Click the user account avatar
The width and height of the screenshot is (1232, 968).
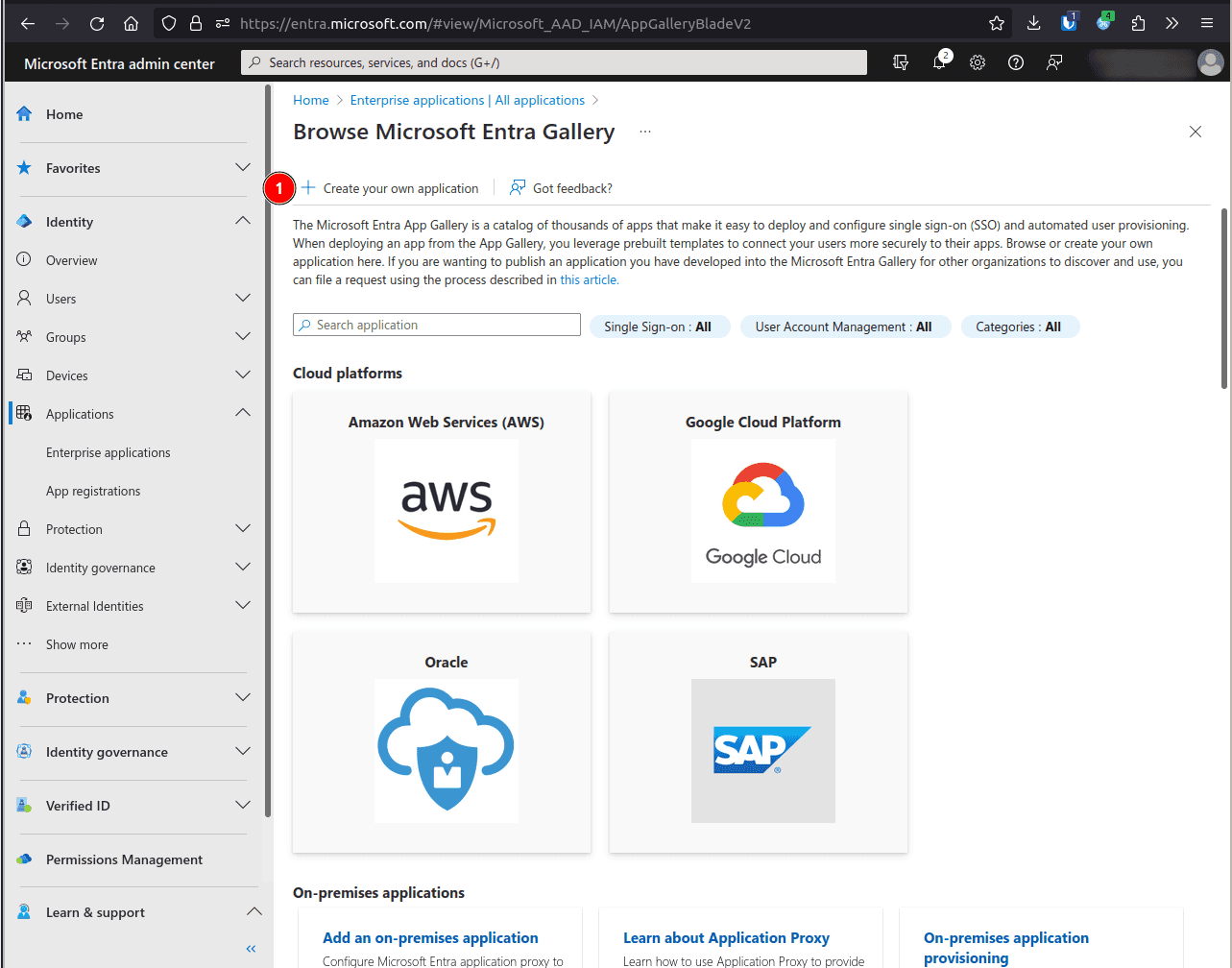pos(1210,62)
